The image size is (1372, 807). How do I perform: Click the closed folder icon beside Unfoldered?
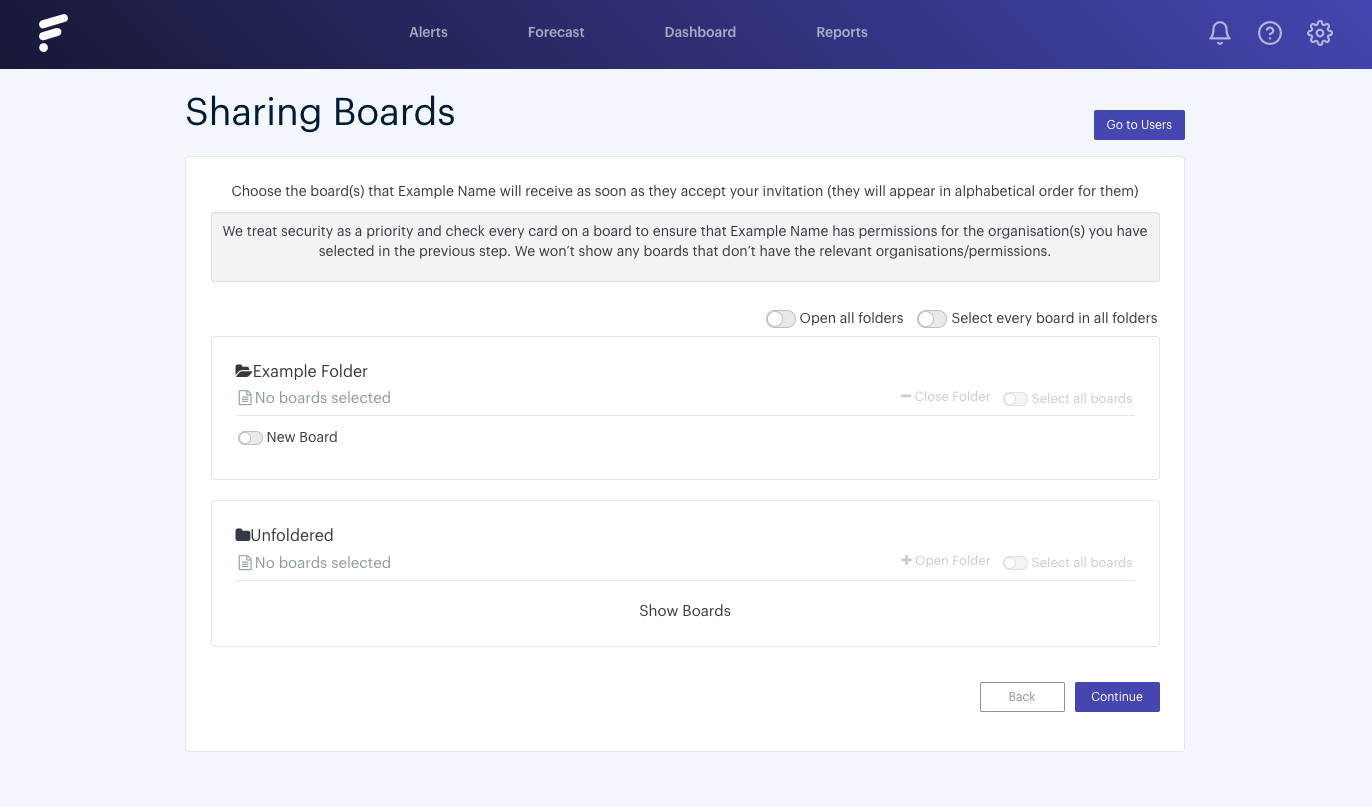click(x=242, y=535)
